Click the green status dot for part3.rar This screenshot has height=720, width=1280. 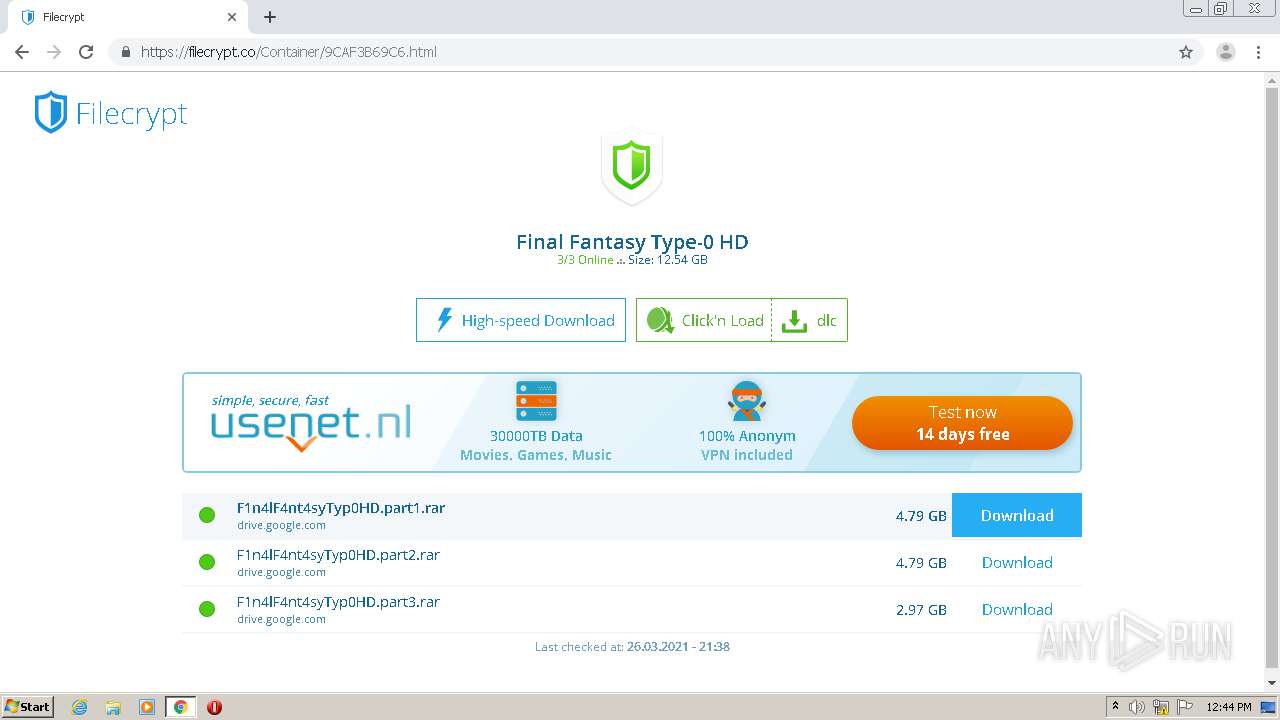(207, 609)
